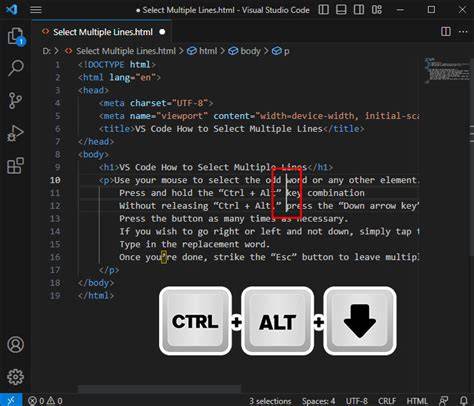Expand the html breadcrumb item
The height and width of the screenshot is (406, 474).
click(x=202, y=51)
